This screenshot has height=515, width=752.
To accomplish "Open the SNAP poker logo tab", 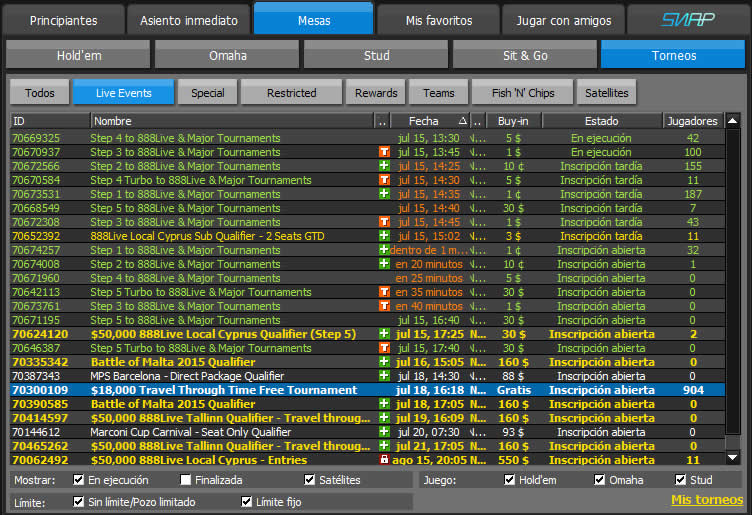I will [x=687, y=19].
